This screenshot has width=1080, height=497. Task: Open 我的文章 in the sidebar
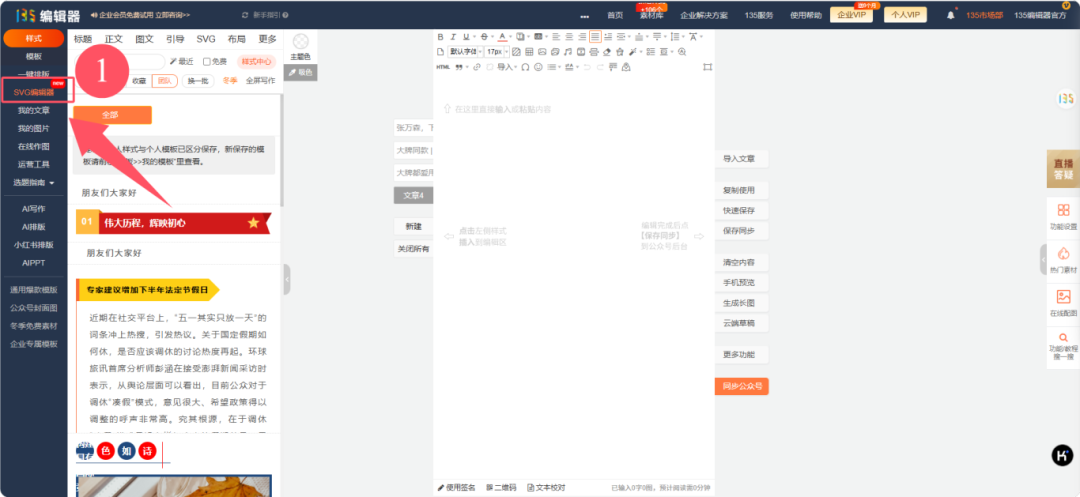coord(34,110)
